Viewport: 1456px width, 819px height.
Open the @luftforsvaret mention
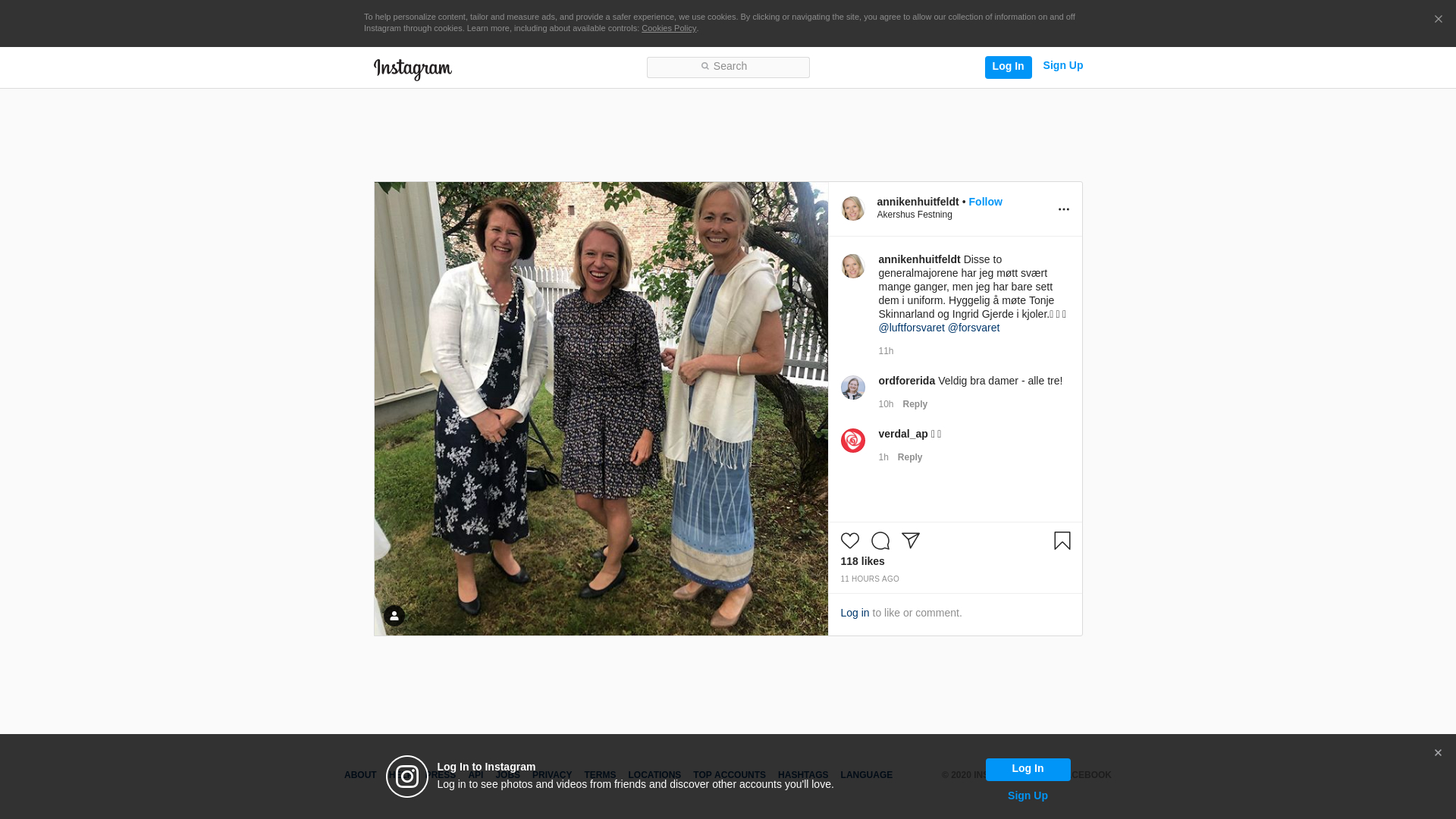coord(911,328)
